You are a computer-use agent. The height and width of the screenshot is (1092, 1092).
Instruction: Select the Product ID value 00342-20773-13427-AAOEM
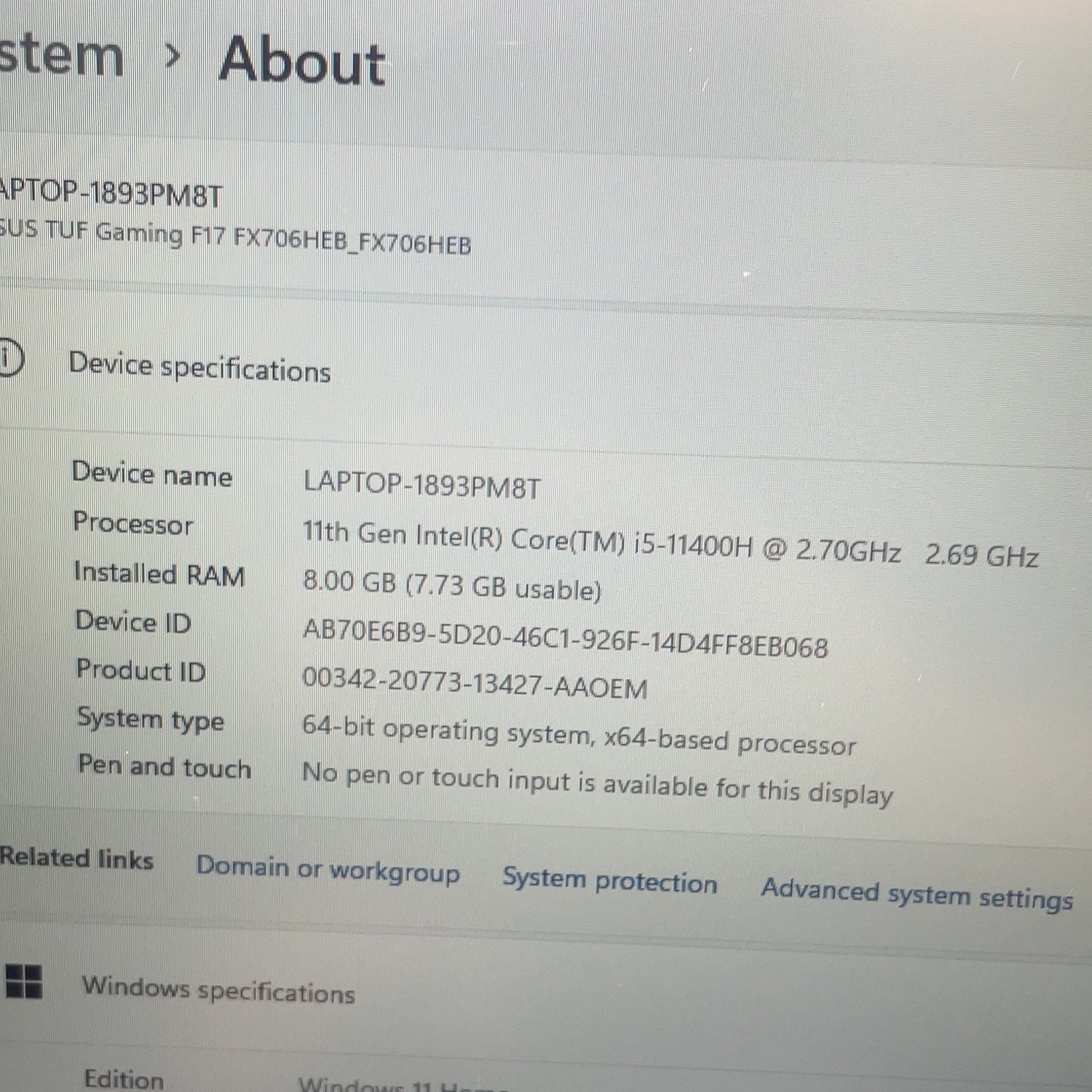pyautogui.click(x=475, y=684)
